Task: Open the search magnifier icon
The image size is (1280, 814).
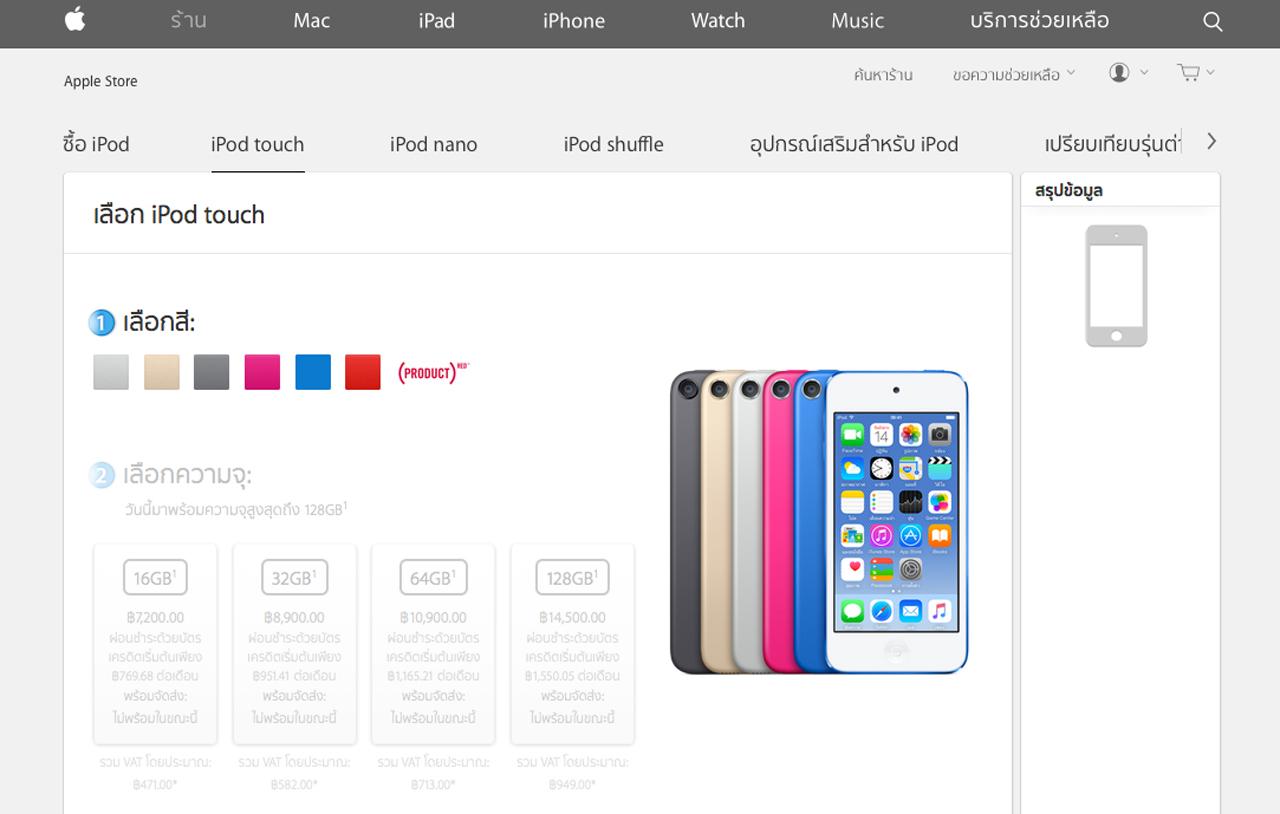Action: [1213, 22]
